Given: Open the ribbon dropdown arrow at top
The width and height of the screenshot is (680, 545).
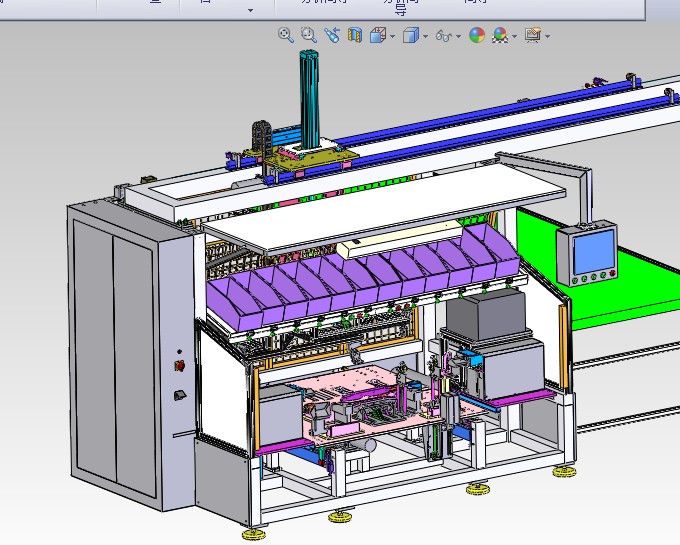Looking at the screenshot, I should pyautogui.click(x=249, y=11).
